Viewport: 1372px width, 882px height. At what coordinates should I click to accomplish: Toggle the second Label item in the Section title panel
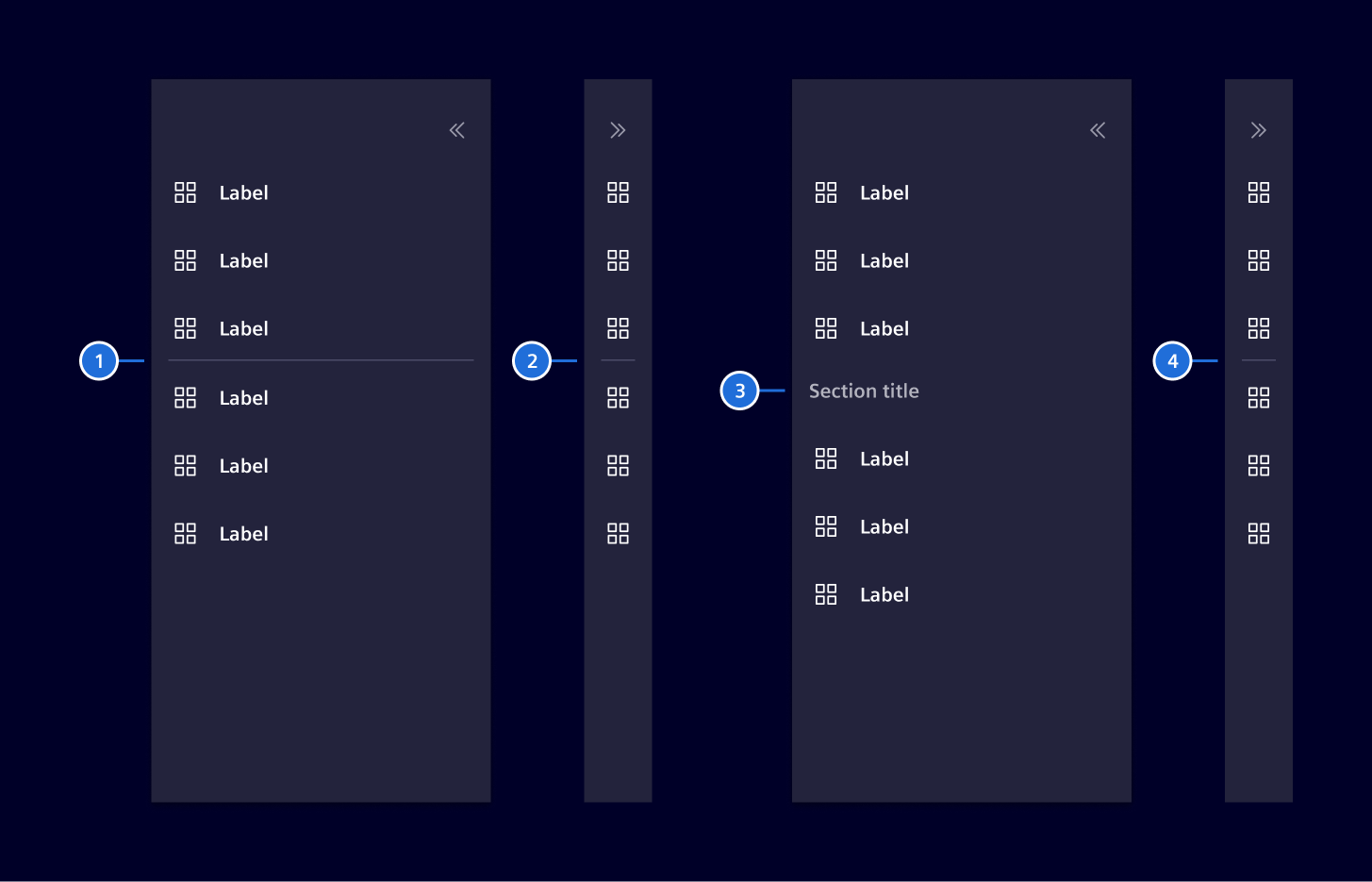click(884, 526)
